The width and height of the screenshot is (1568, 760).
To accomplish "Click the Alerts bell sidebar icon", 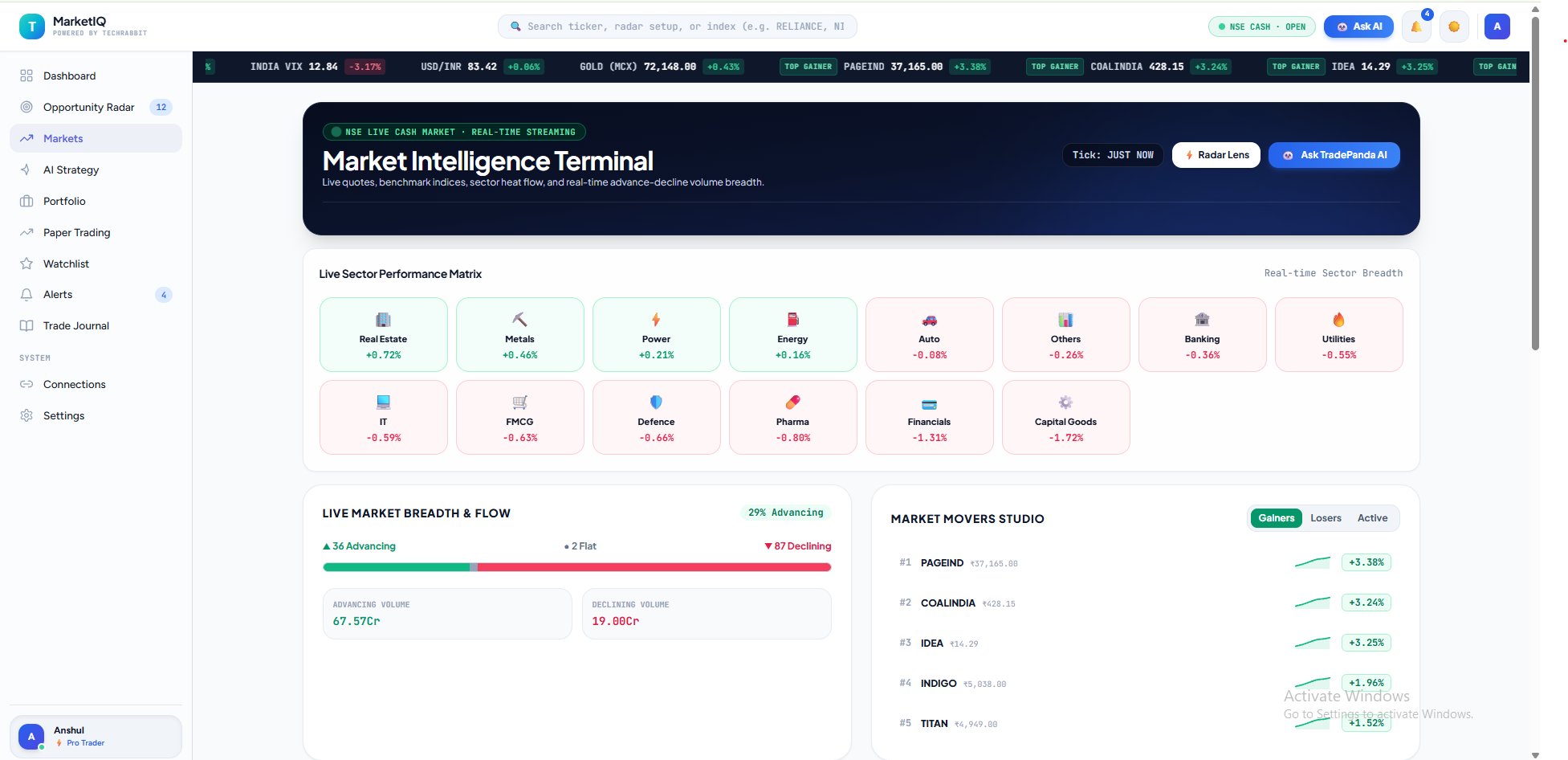I will coord(26,295).
